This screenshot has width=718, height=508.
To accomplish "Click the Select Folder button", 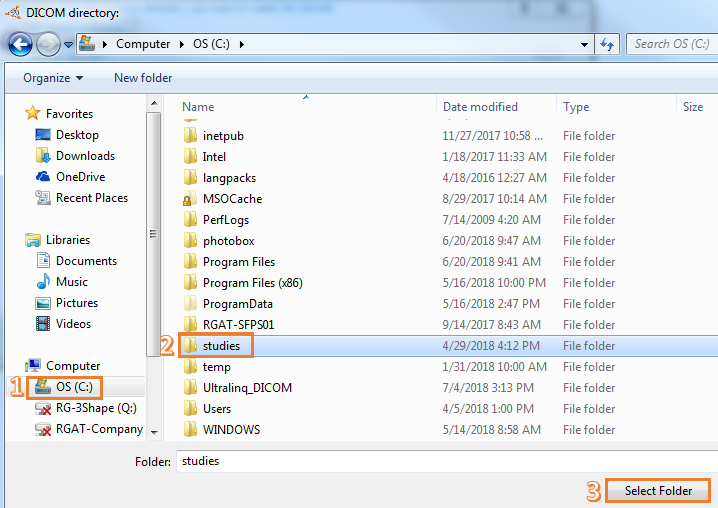I will coord(658,491).
